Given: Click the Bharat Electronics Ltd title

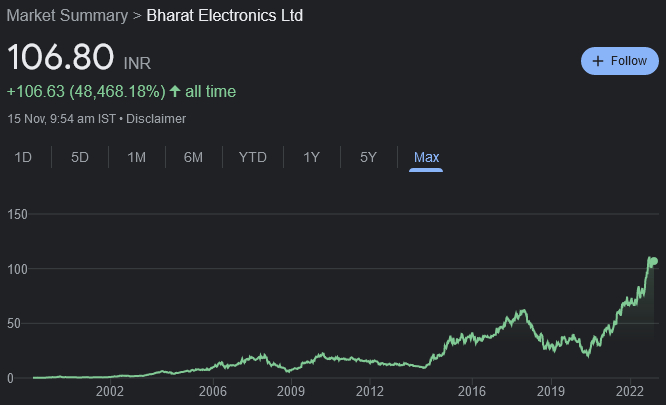Looking at the screenshot, I should click(225, 16).
